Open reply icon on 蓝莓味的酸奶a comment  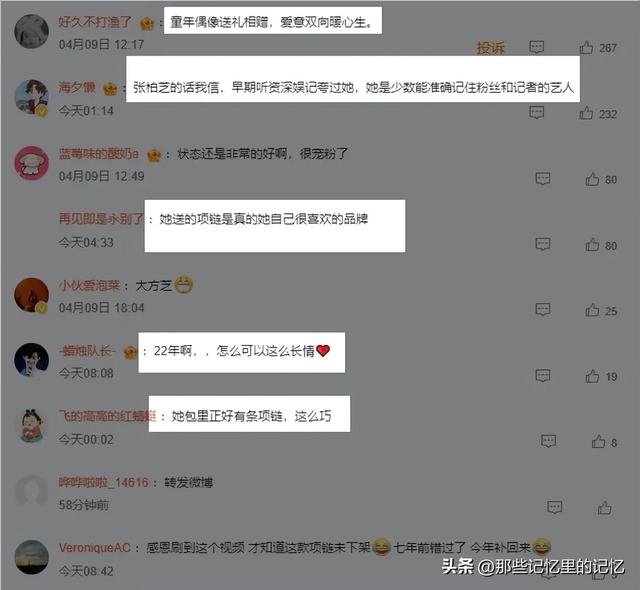click(542, 179)
